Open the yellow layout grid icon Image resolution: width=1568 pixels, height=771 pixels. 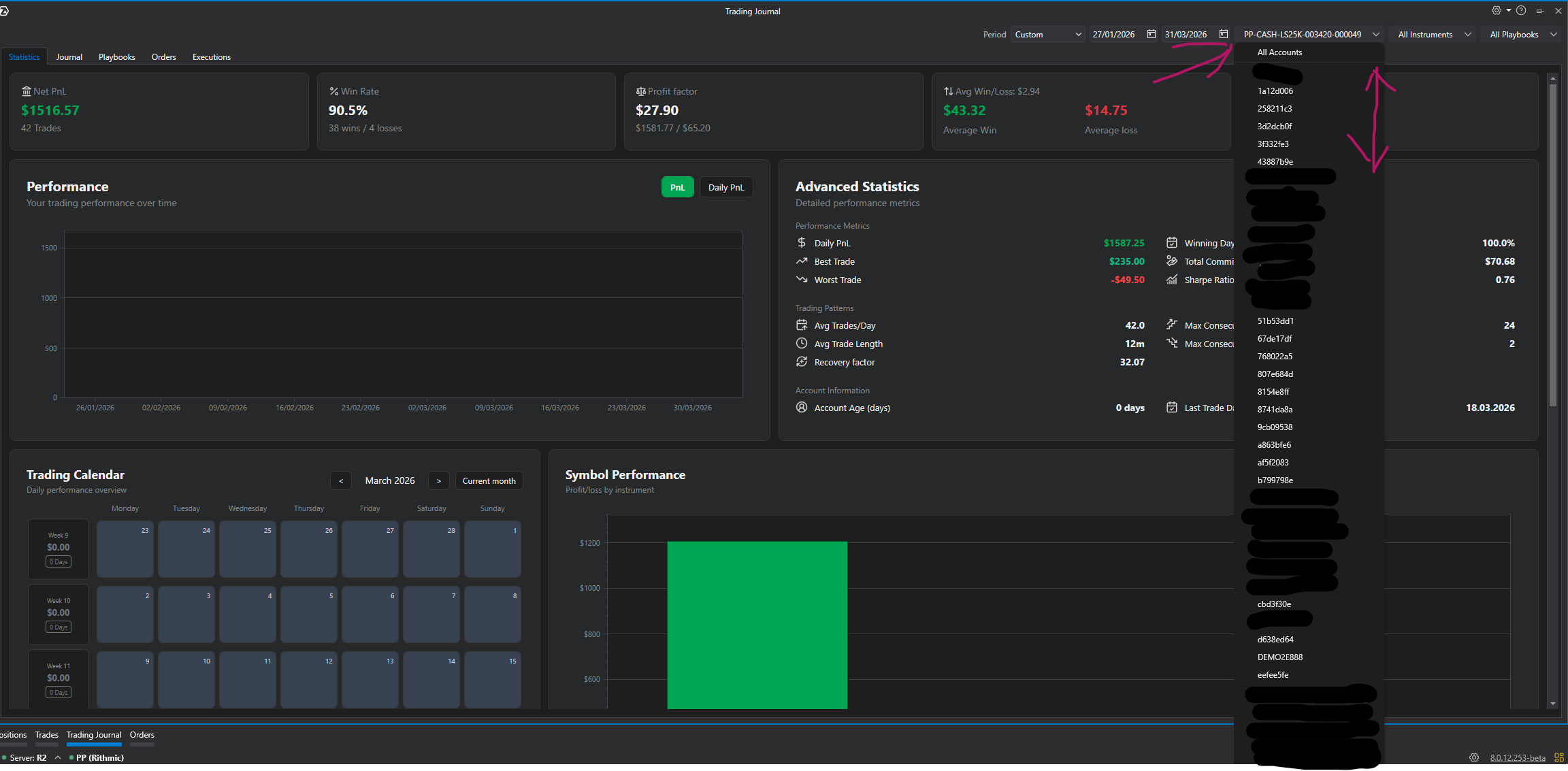pyautogui.click(x=1559, y=757)
